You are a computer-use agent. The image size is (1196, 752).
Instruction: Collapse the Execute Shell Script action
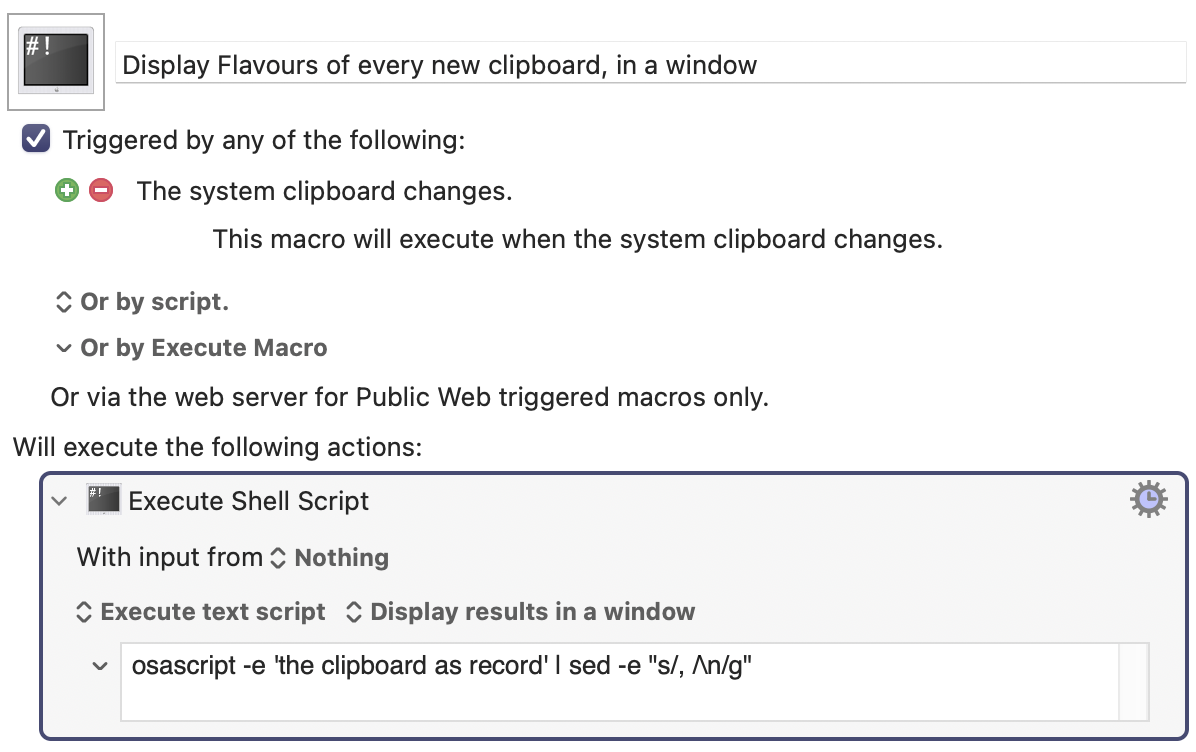coord(59,501)
